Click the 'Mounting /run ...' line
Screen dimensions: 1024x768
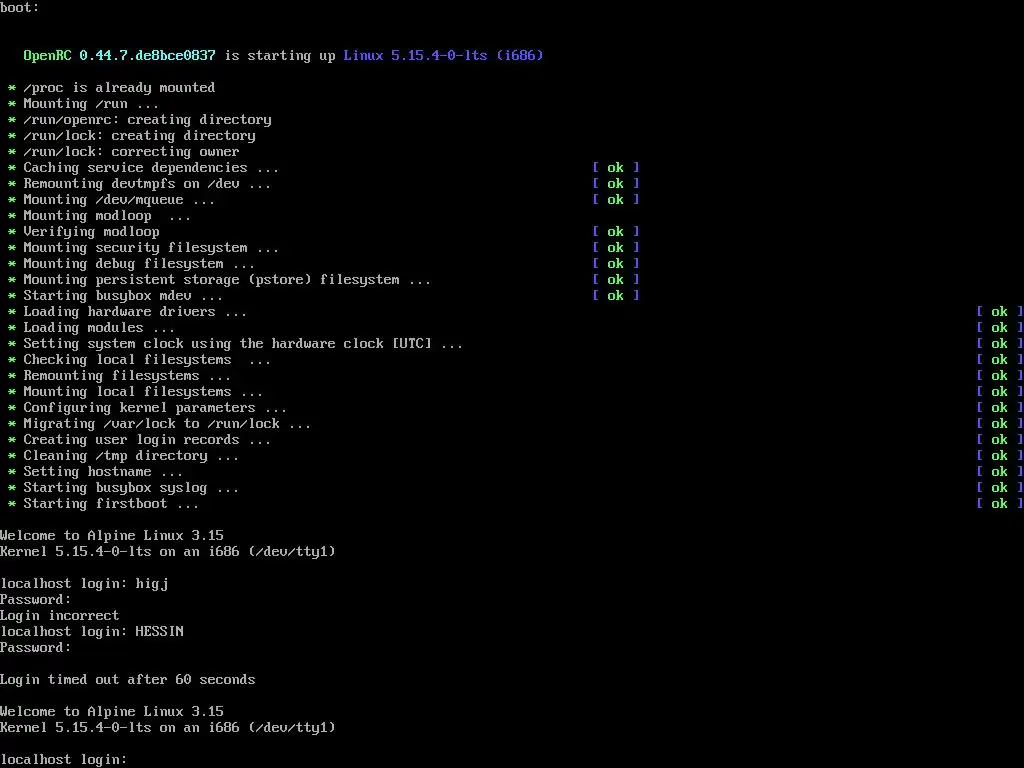(91, 104)
